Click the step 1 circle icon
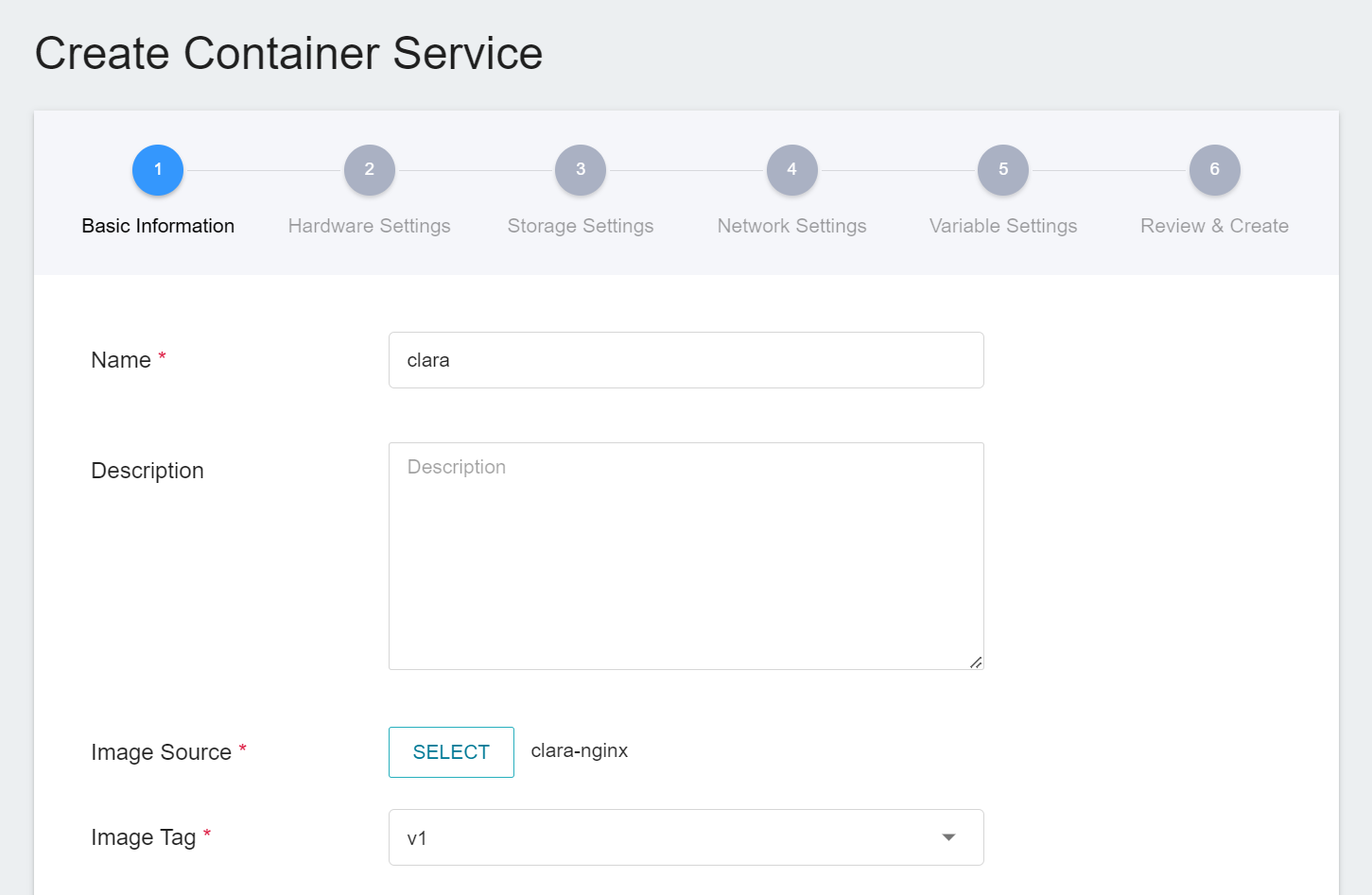 click(x=158, y=170)
